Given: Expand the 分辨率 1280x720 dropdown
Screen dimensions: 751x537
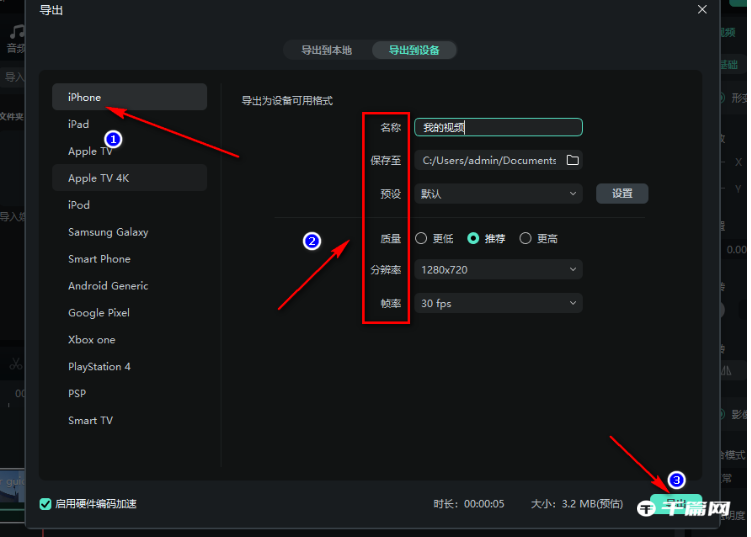Looking at the screenshot, I should [498, 270].
